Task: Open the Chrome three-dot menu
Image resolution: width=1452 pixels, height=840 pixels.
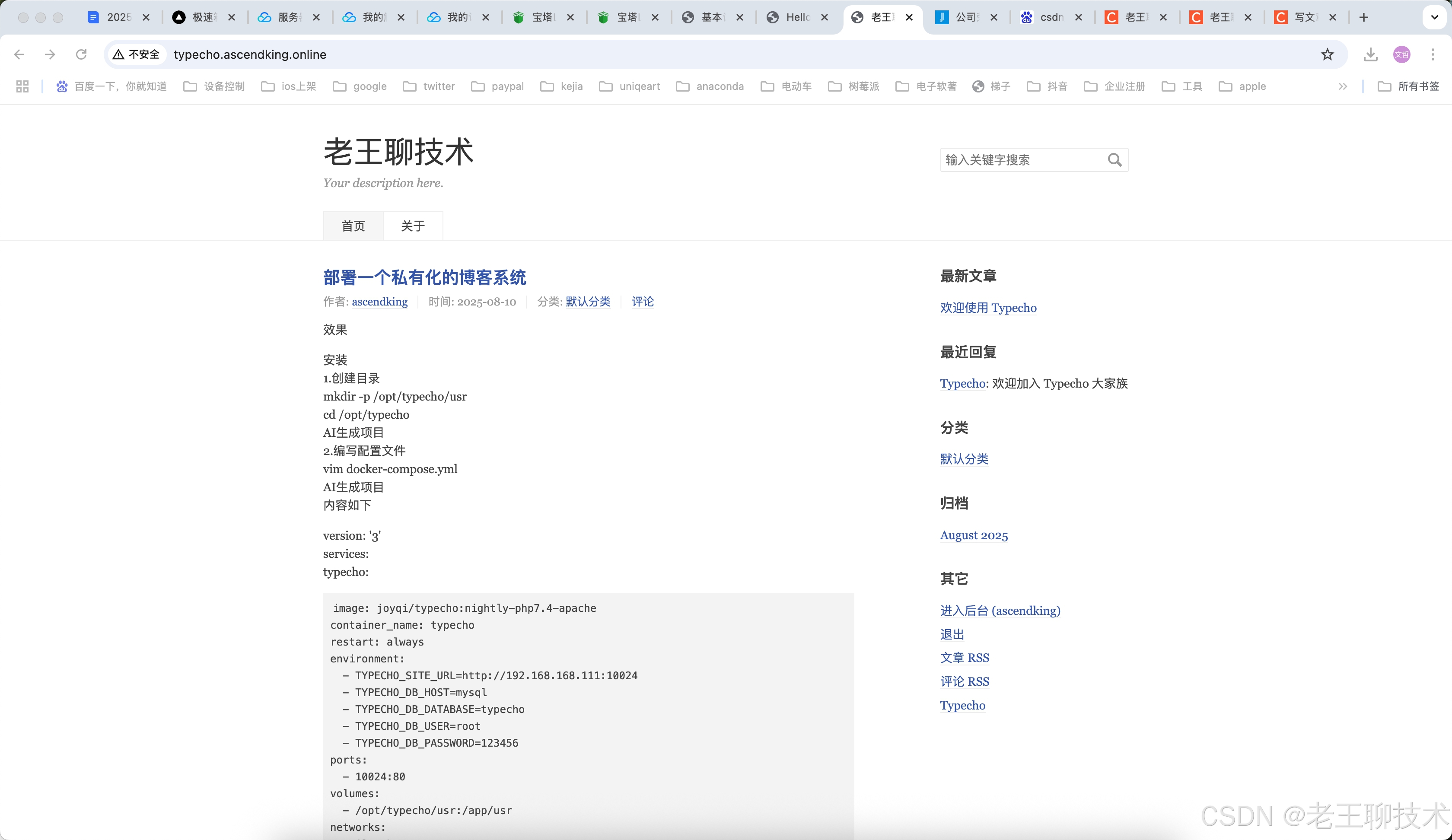Action: tap(1433, 54)
